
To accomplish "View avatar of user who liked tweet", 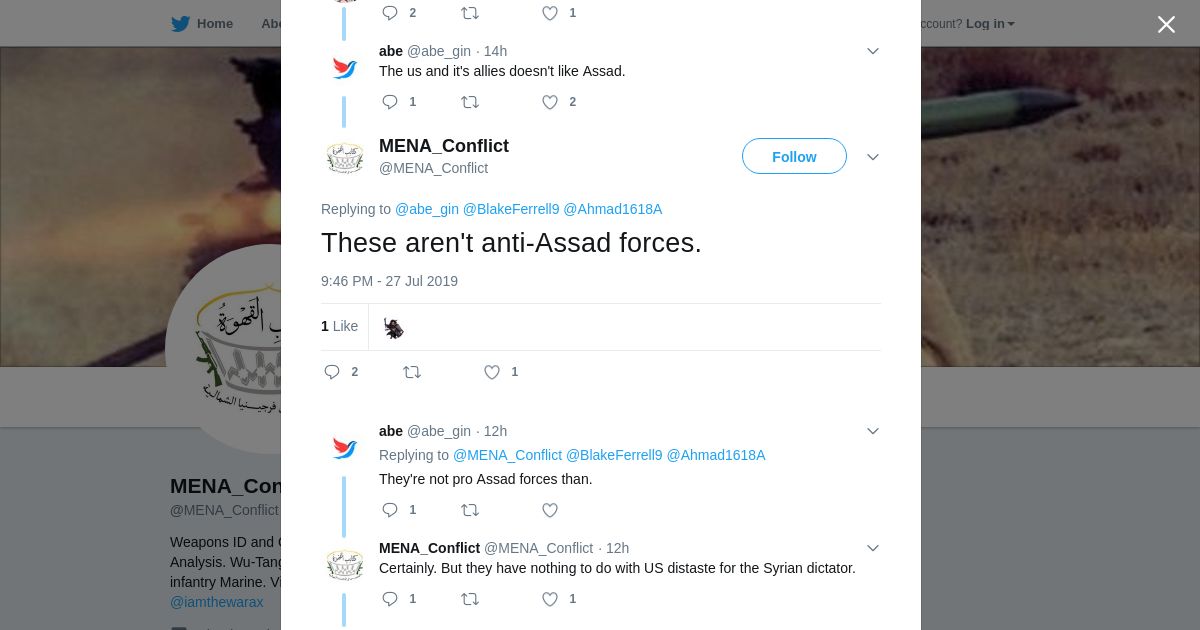I will point(394,328).
